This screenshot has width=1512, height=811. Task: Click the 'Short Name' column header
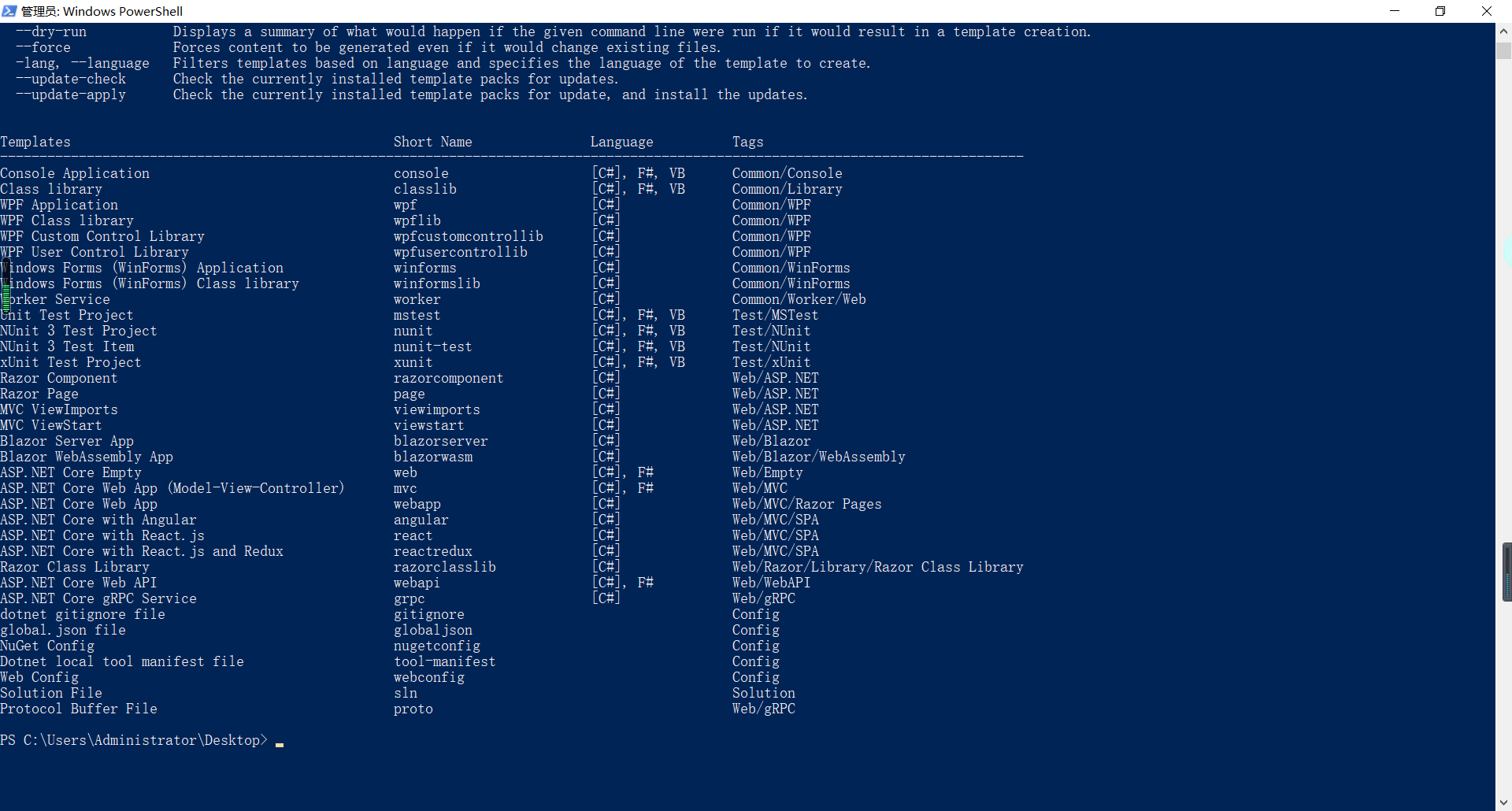433,142
